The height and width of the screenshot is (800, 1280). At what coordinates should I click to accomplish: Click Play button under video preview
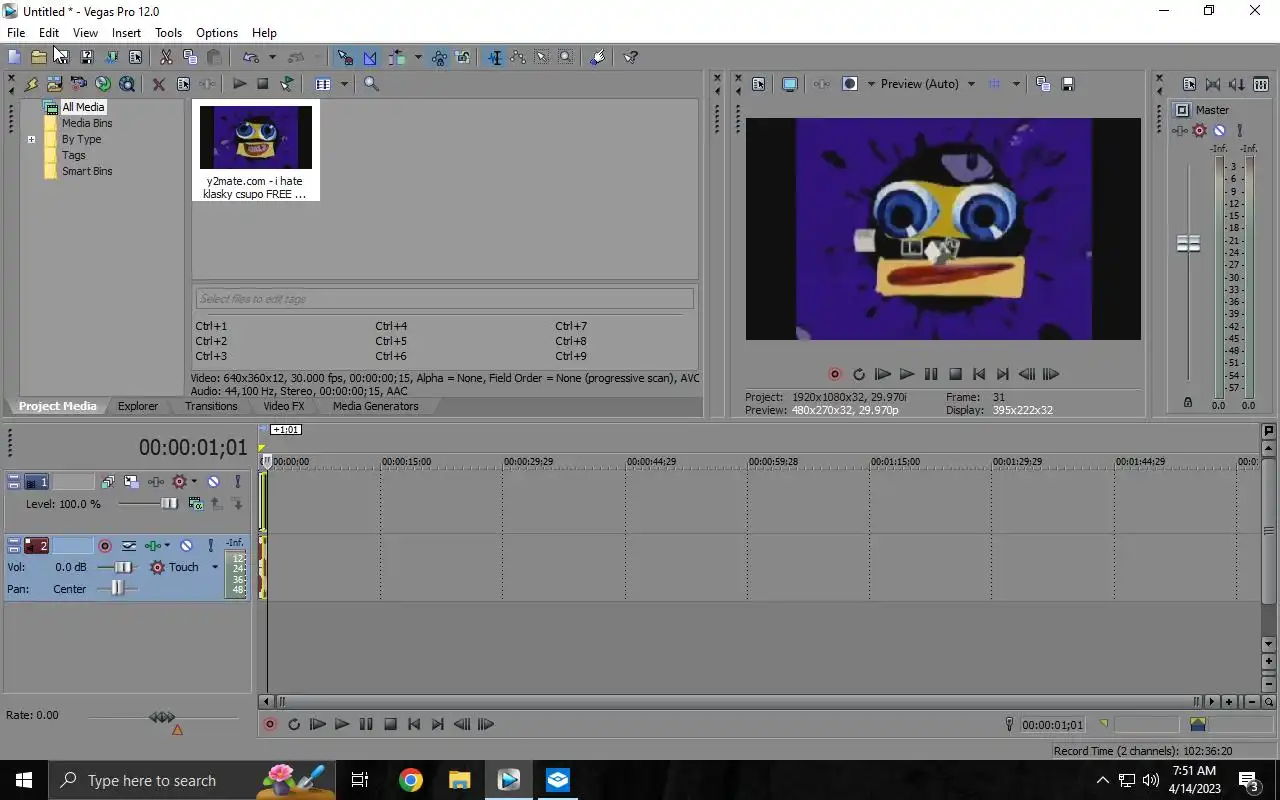[x=907, y=374]
